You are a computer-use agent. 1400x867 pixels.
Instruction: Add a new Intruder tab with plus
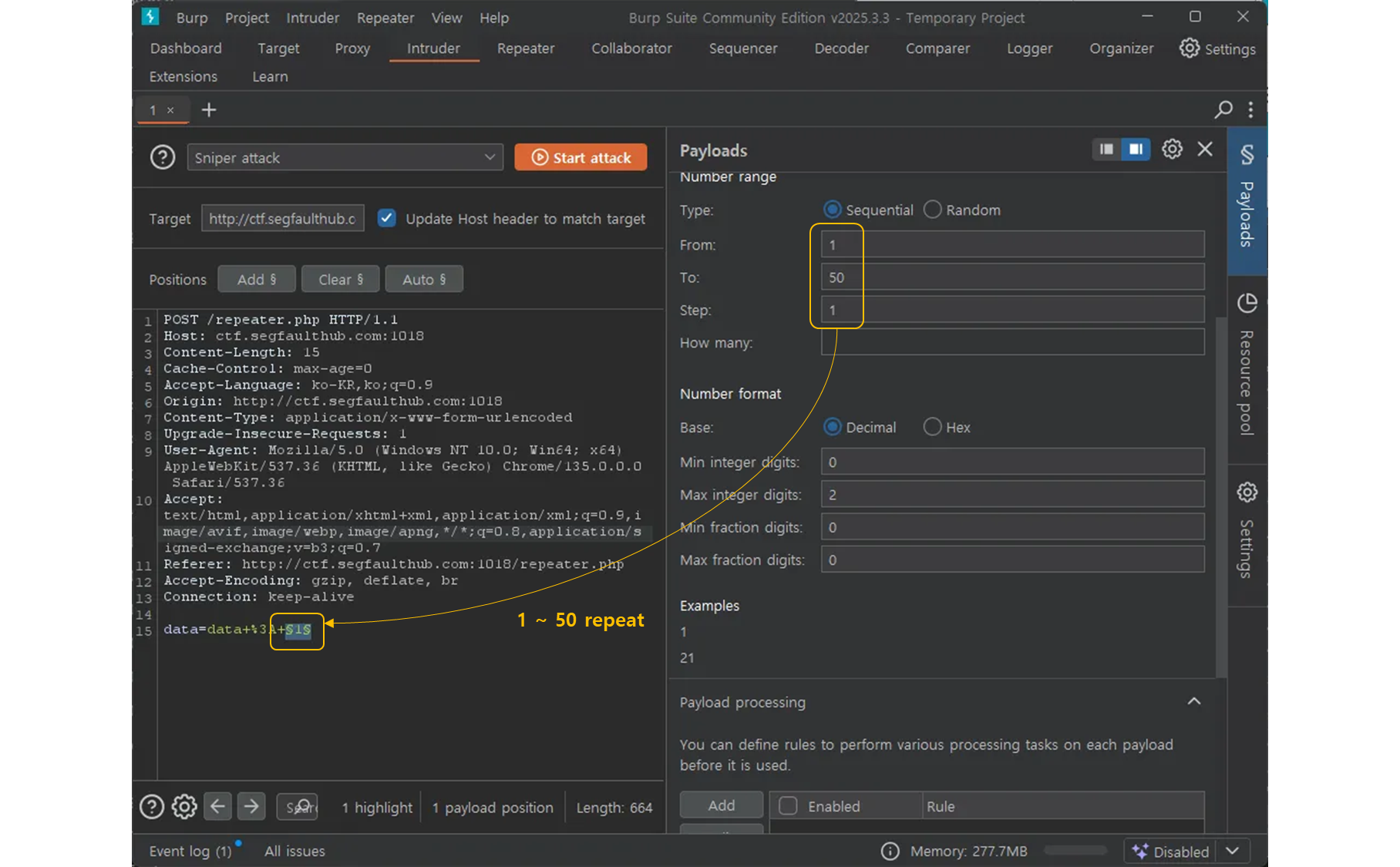tap(209, 110)
